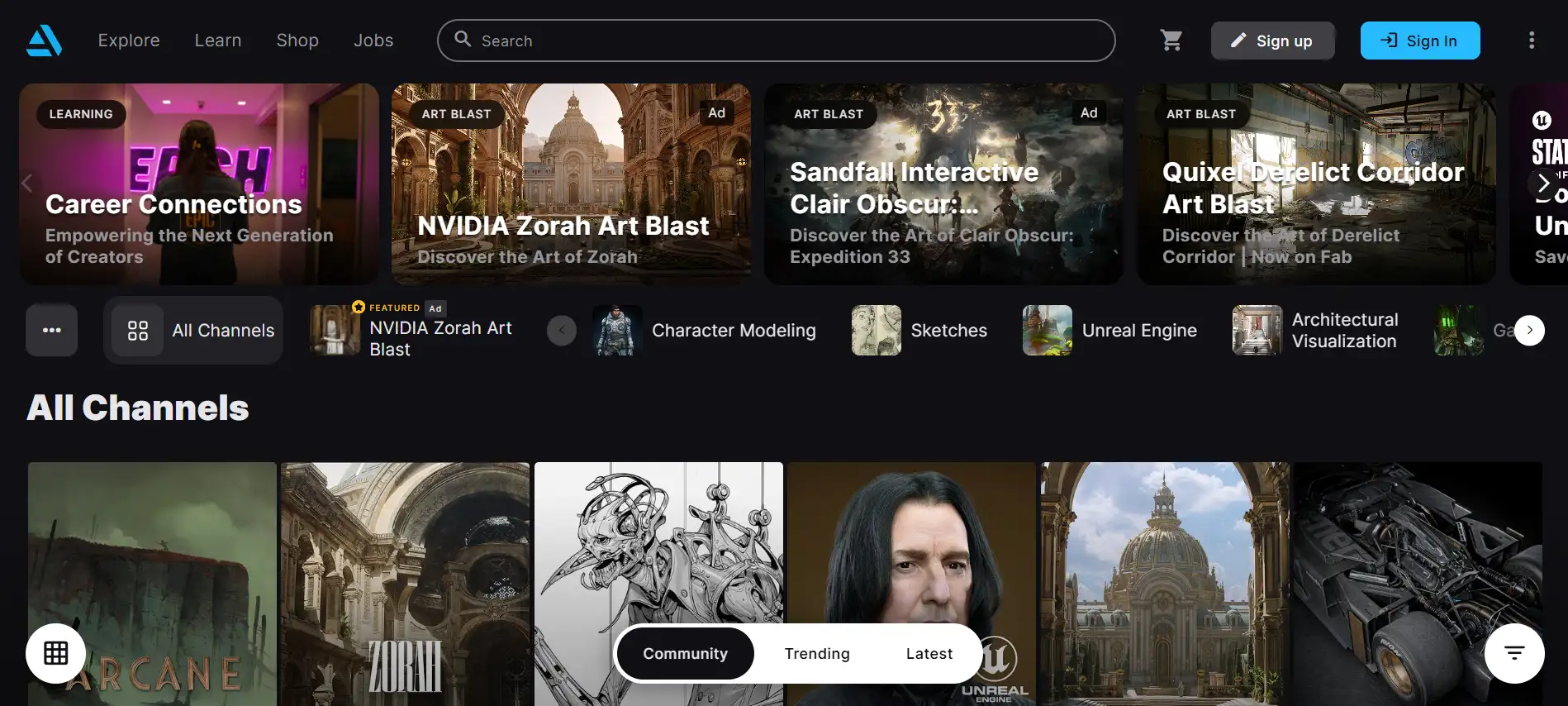Open Sandfall Interactive Clair Obscur banner

[943, 184]
